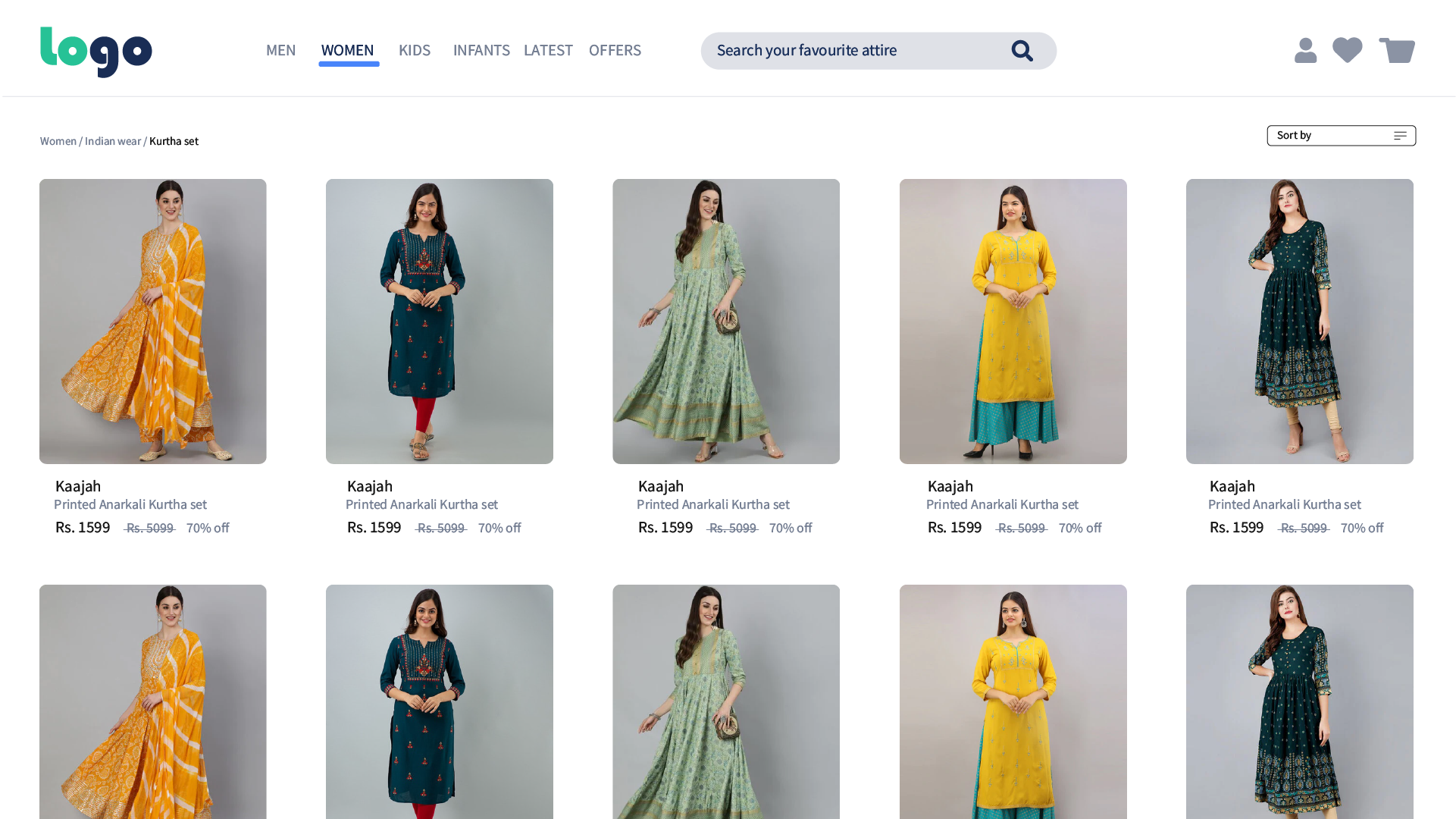Select the WOMEN menu tab

[347, 50]
